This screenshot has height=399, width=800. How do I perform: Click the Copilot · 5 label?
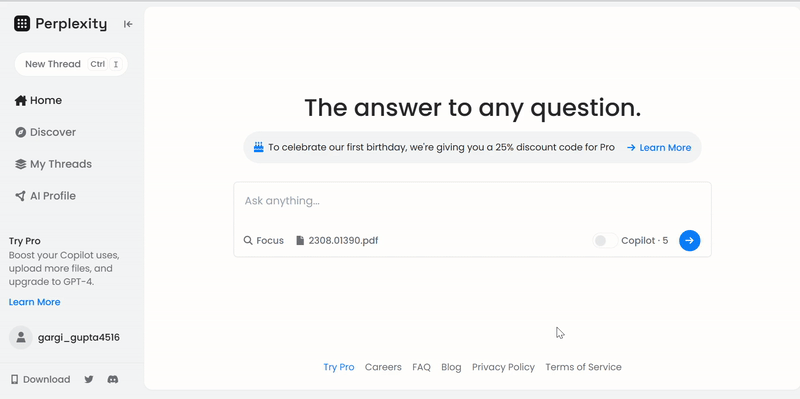point(644,241)
